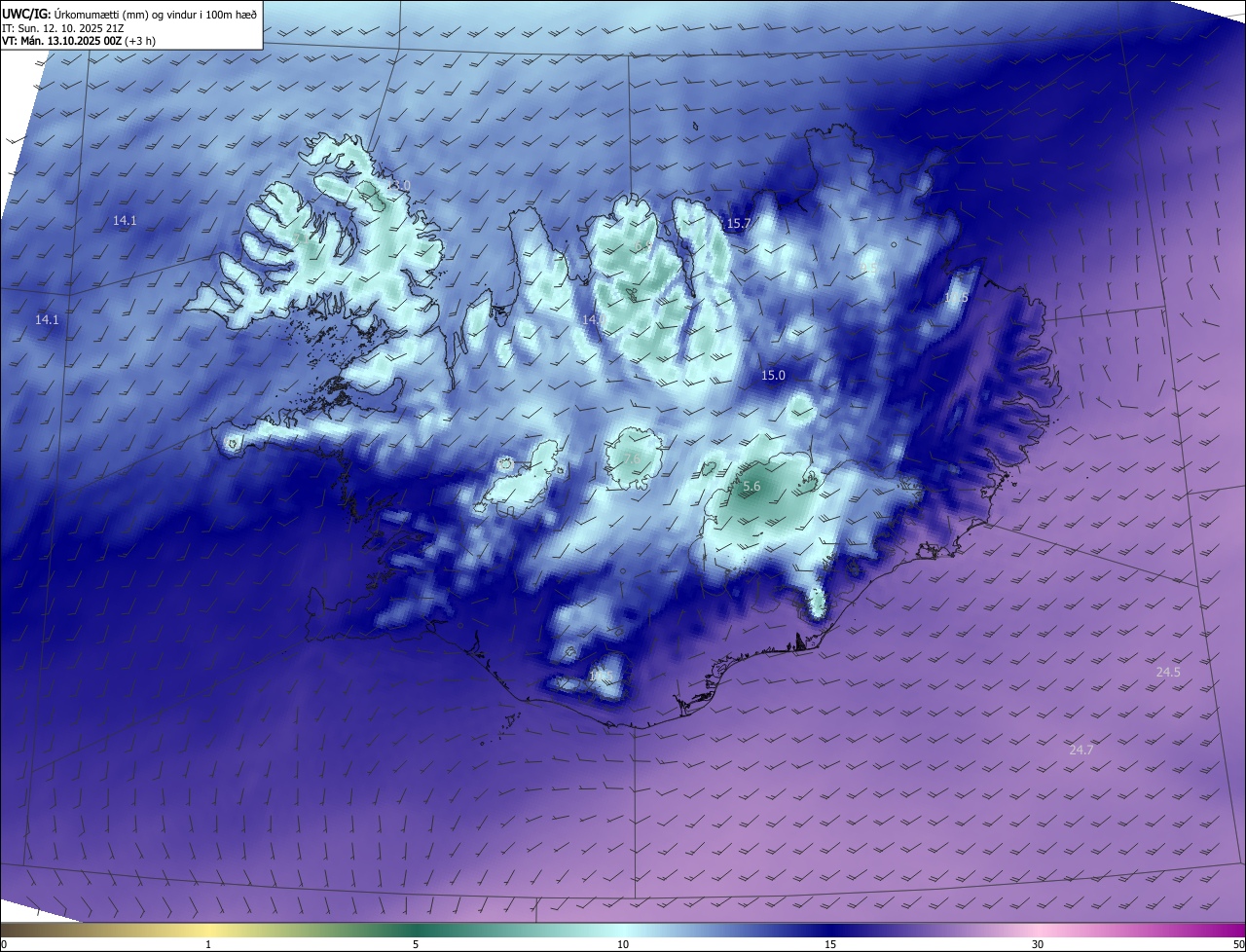
Task: Click the '10' tick on the colour scale
Action: tap(623, 944)
